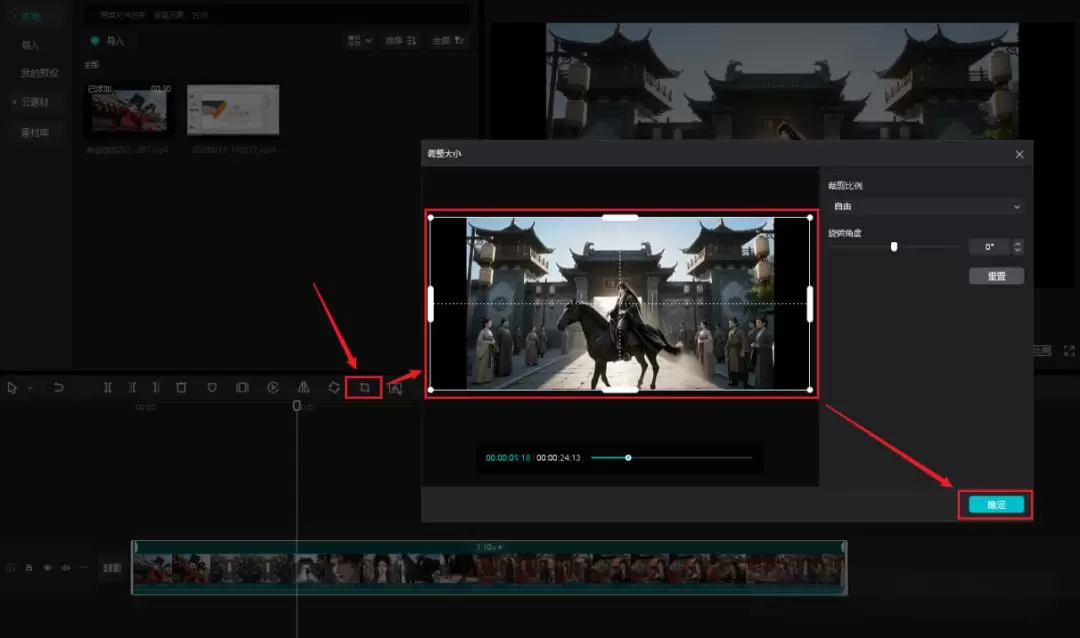This screenshot has height=638, width=1080.
Task: Open the 素材库 sidebar item
Action: coord(34,132)
